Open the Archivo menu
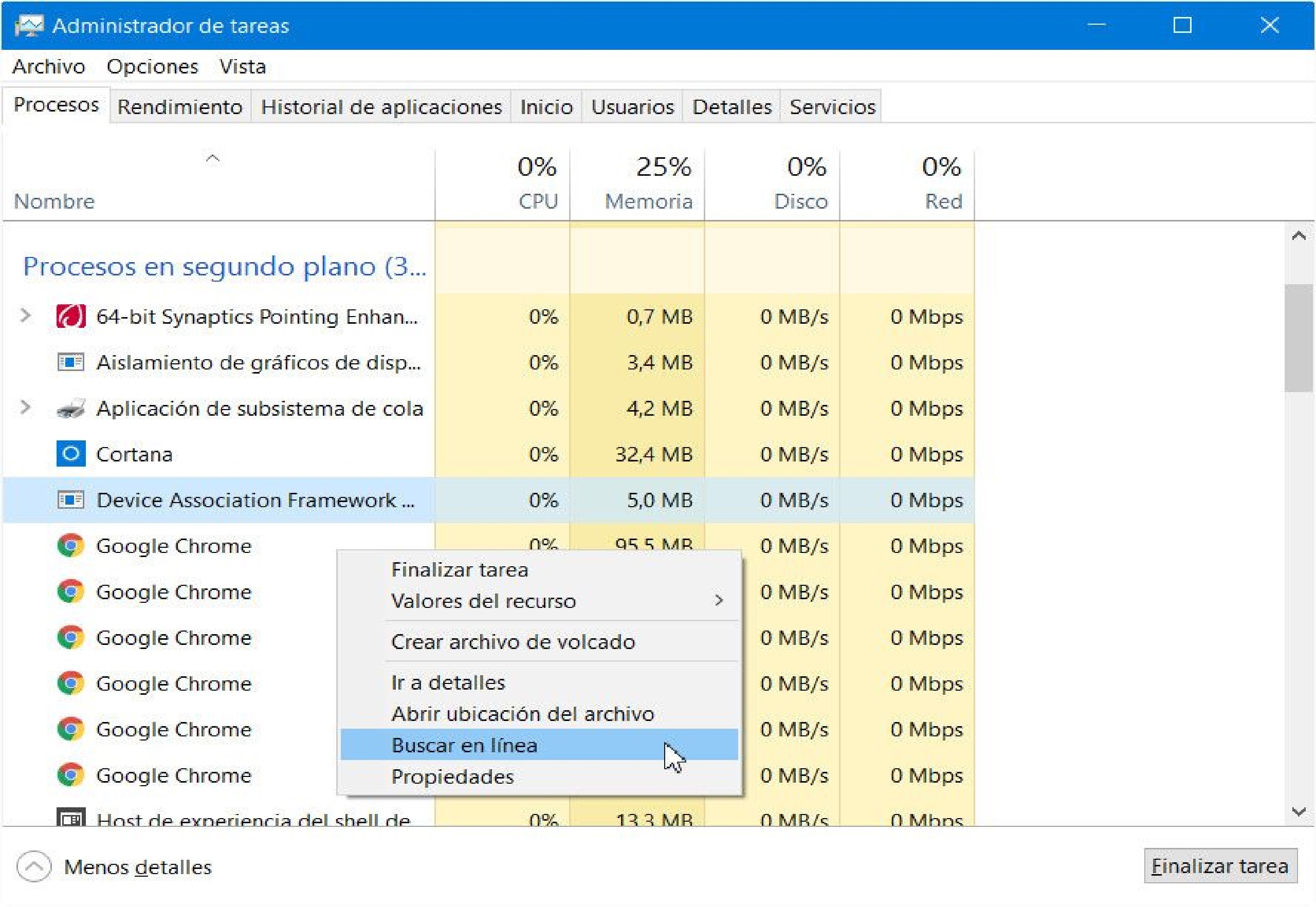The height and width of the screenshot is (907, 1316). [48, 66]
